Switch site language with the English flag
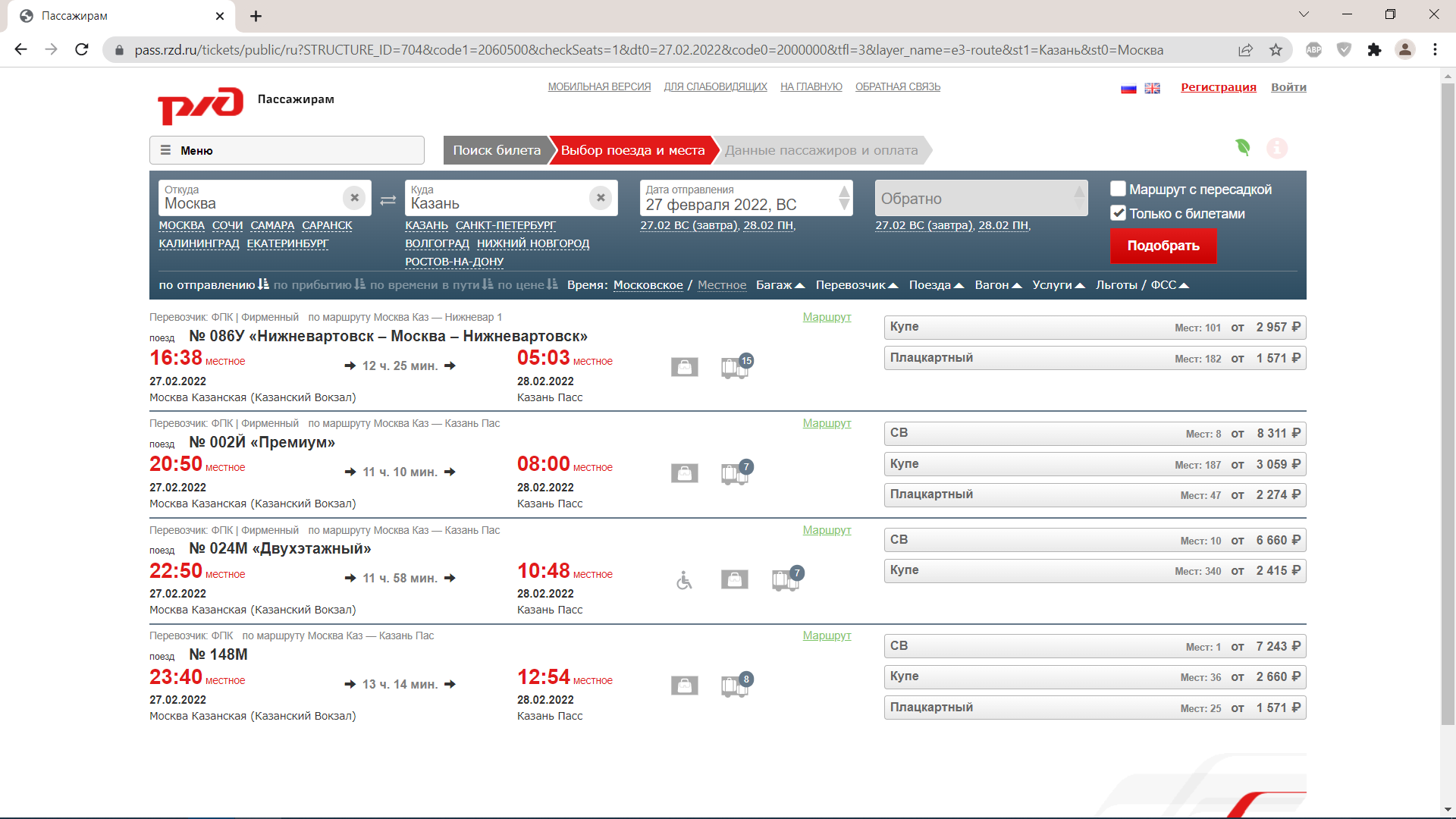Image resolution: width=1456 pixels, height=819 pixels. click(x=1152, y=88)
